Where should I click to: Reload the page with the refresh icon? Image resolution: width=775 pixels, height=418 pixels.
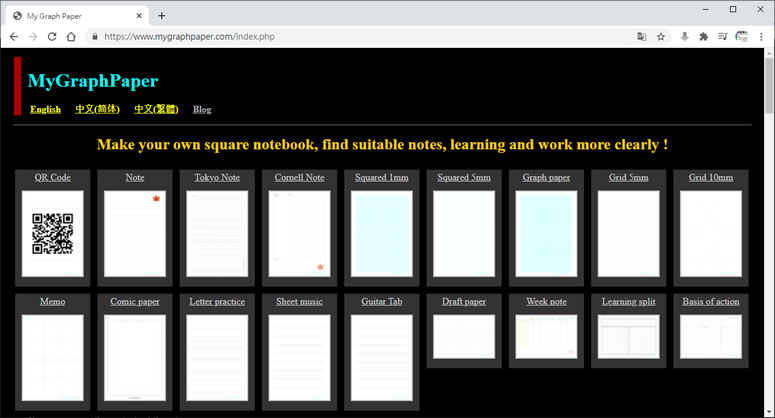coord(52,37)
